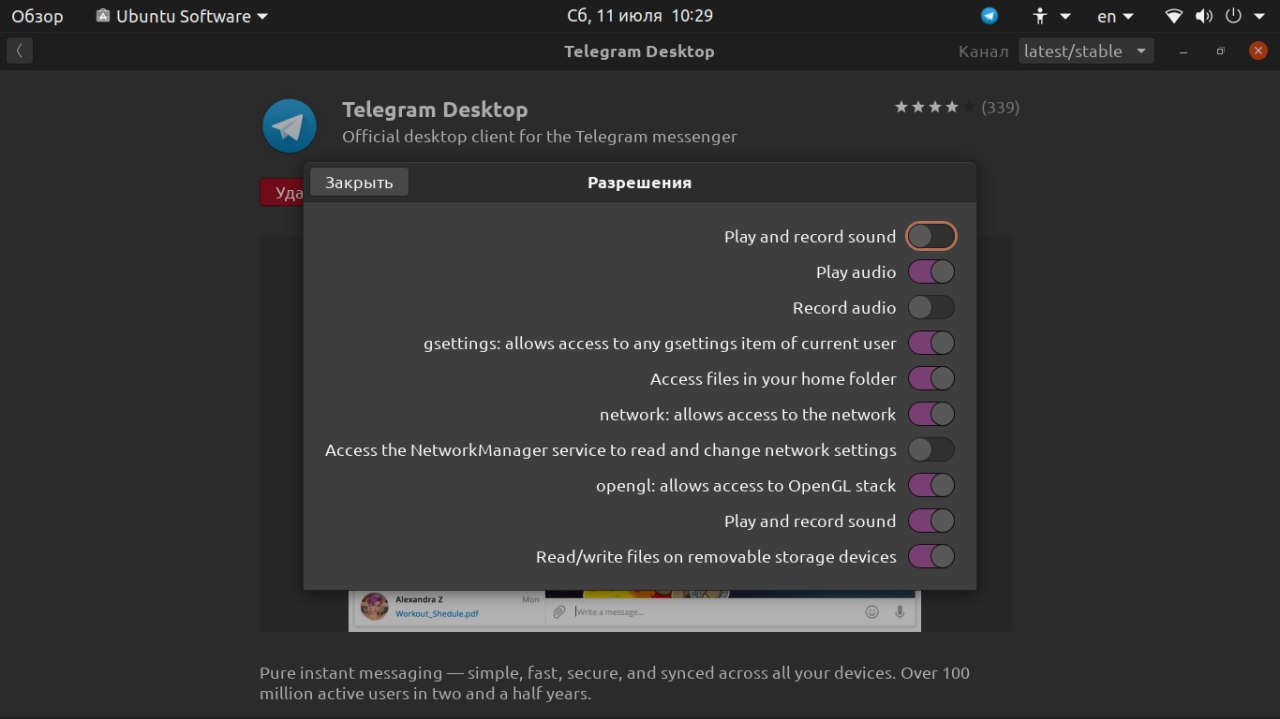Image resolution: width=1280 pixels, height=719 pixels.
Task: Click the Workout_Shedule.pdf text in preview
Action: point(437,613)
